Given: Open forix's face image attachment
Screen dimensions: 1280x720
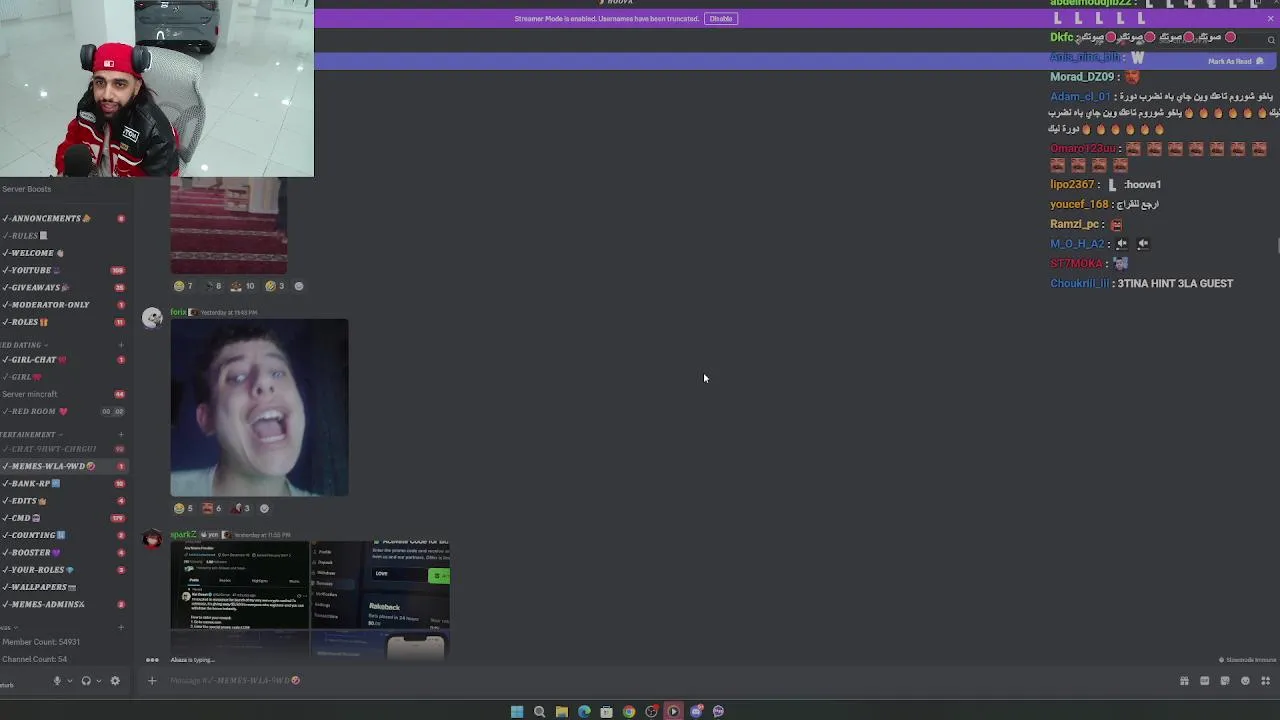Looking at the screenshot, I should coord(259,408).
